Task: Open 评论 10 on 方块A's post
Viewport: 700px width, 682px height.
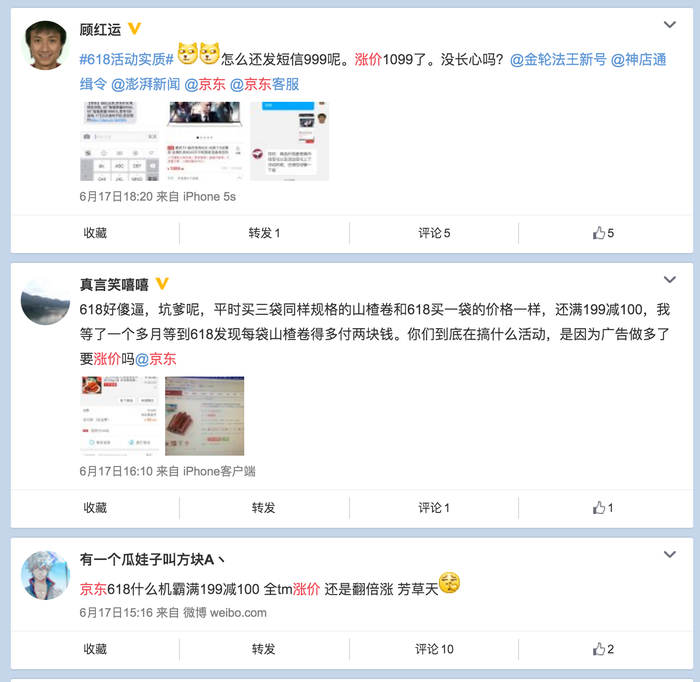Action: pos(434,649)
